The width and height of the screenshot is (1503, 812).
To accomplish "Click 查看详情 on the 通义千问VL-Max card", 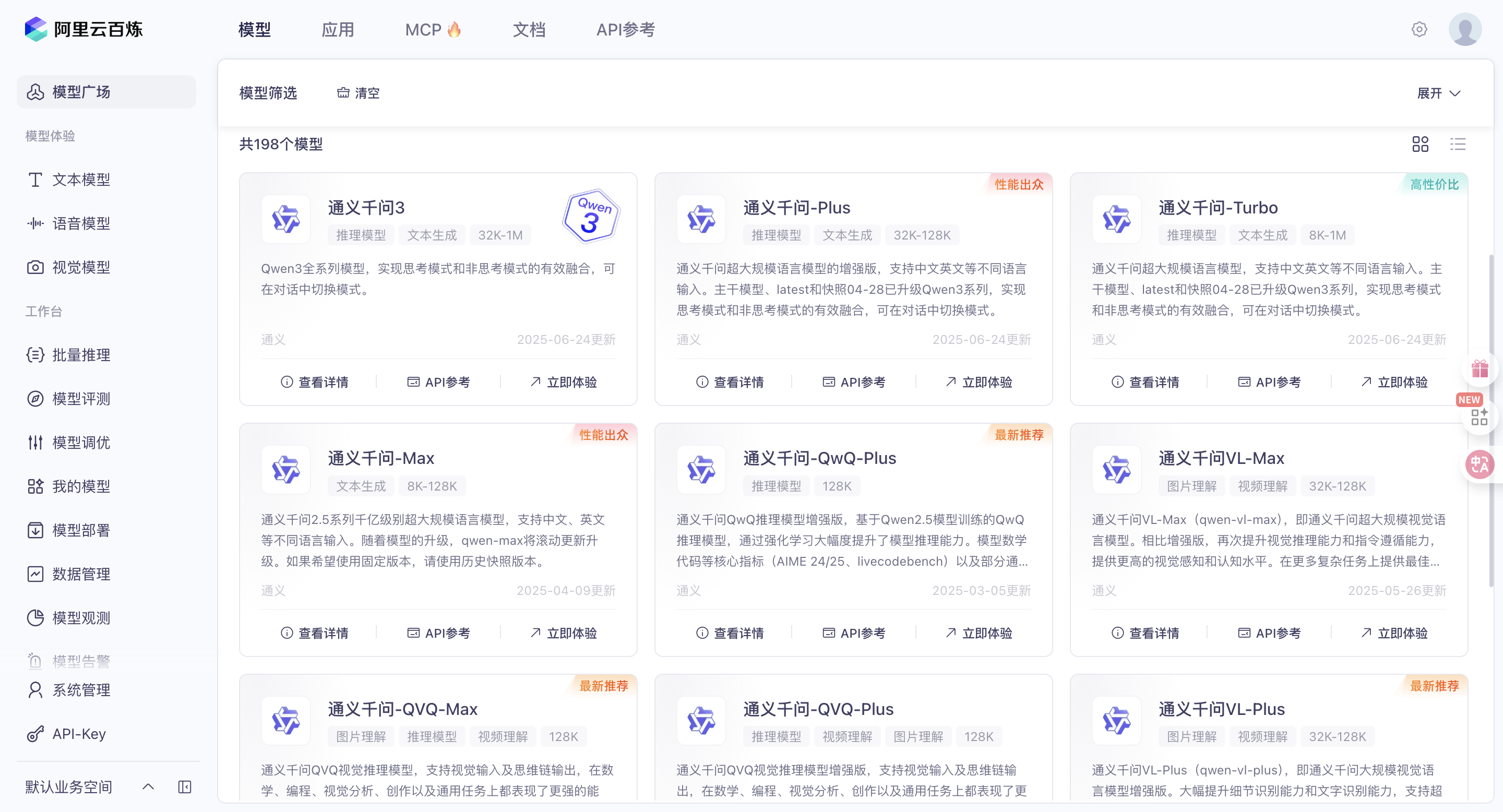I will 1146,633.
